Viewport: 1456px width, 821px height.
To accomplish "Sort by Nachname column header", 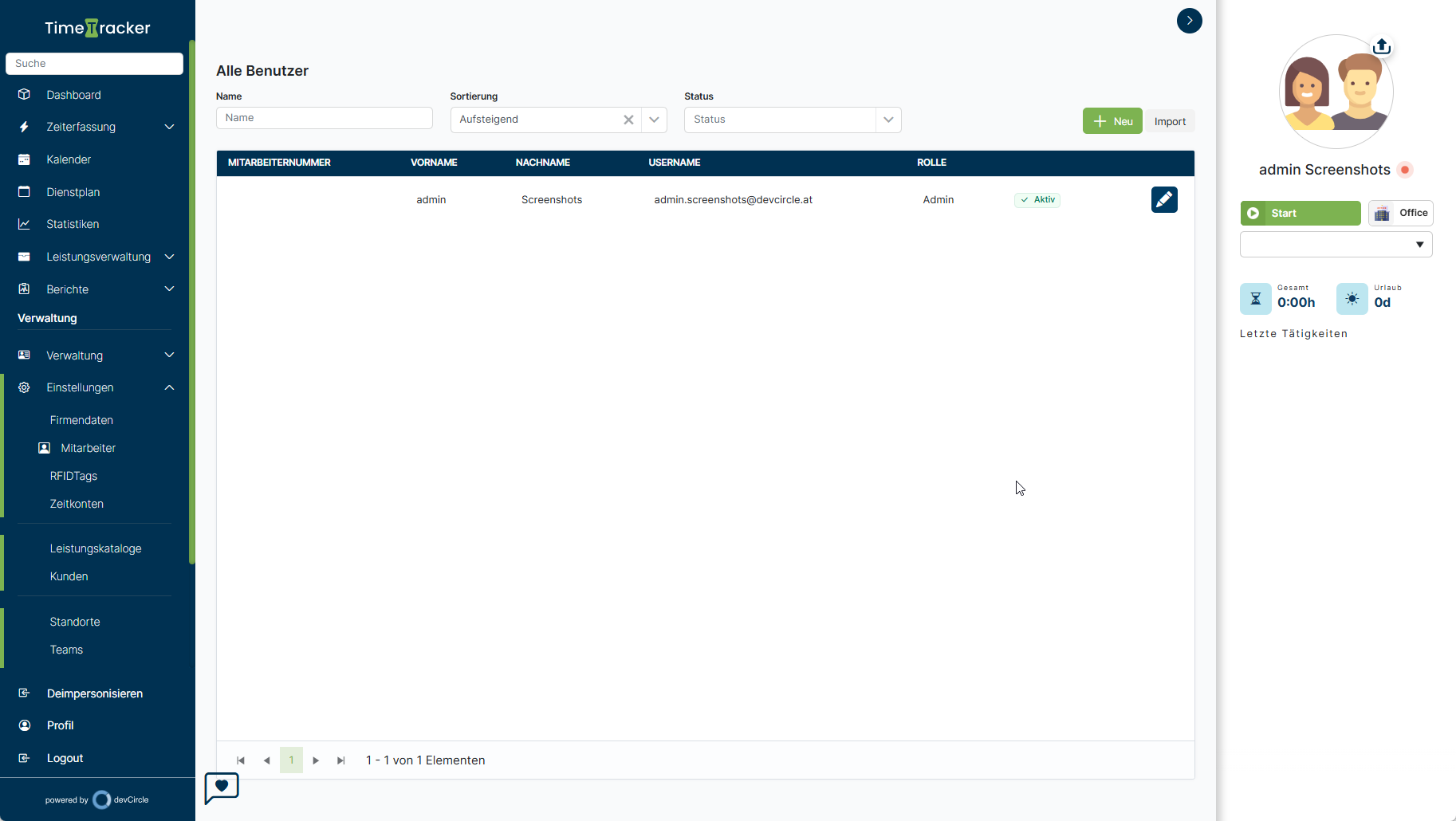I will (543, 163).
